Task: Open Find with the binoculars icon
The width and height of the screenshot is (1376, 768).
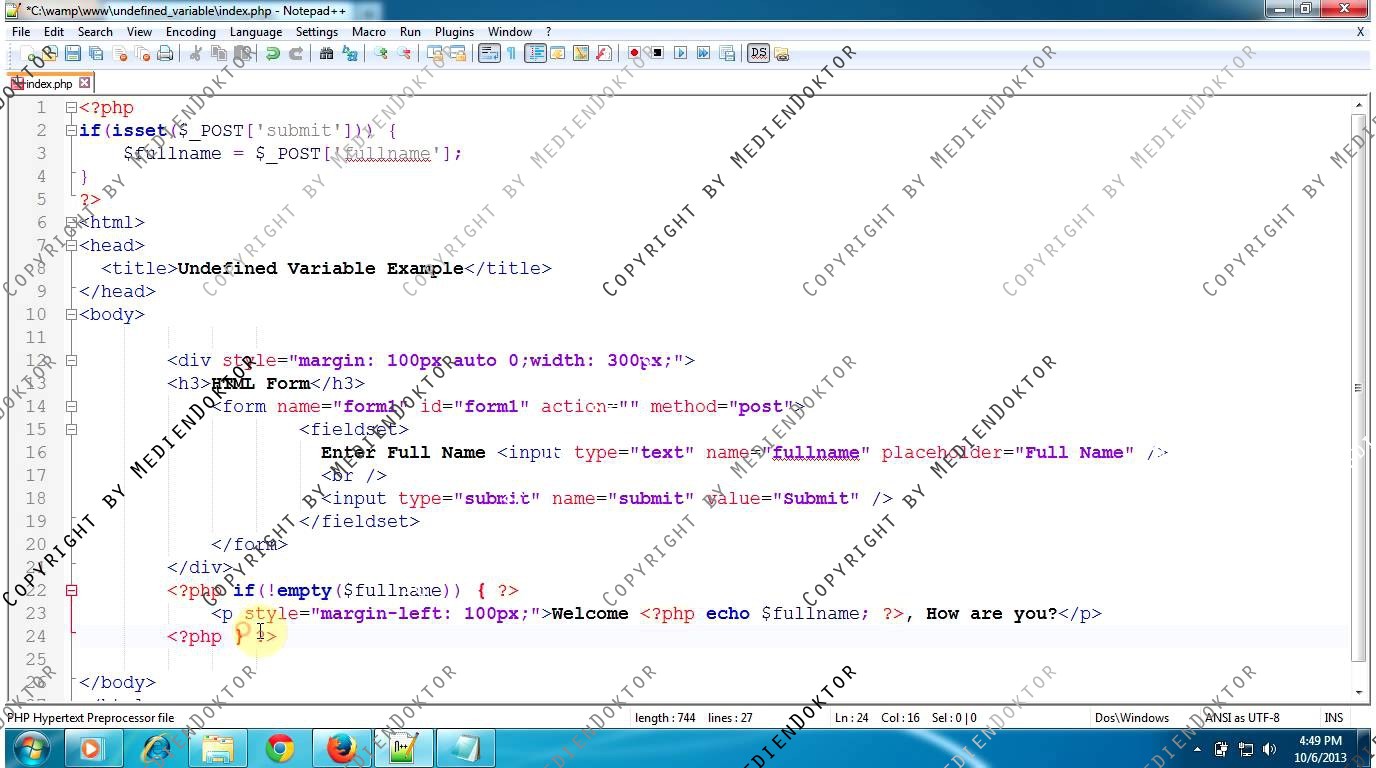Action: [x=326, y=54]
